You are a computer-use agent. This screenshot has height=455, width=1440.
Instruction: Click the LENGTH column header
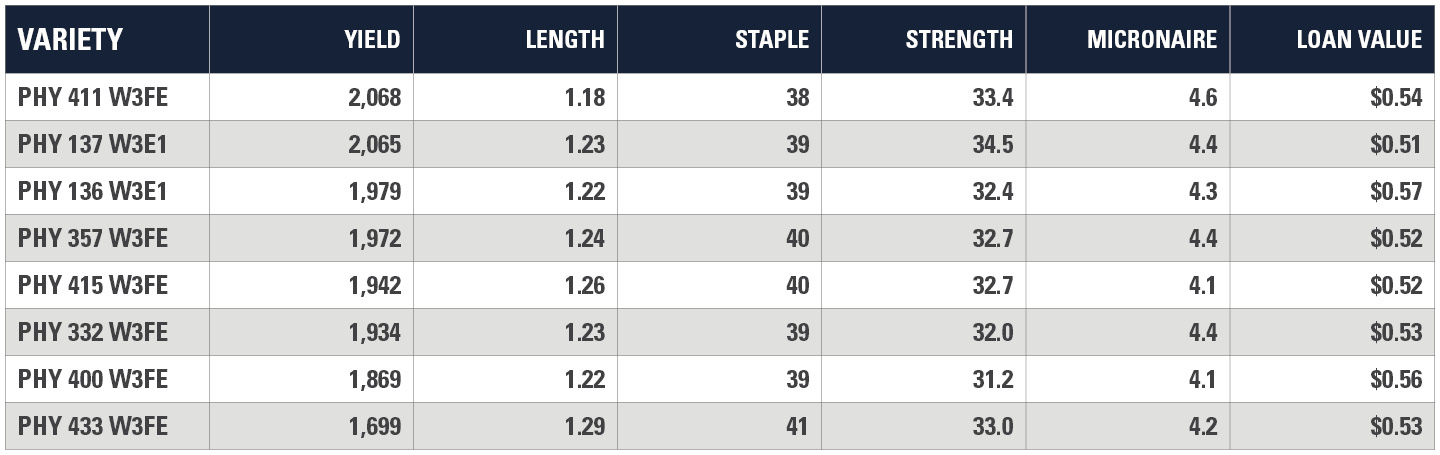tap(565, 39)
